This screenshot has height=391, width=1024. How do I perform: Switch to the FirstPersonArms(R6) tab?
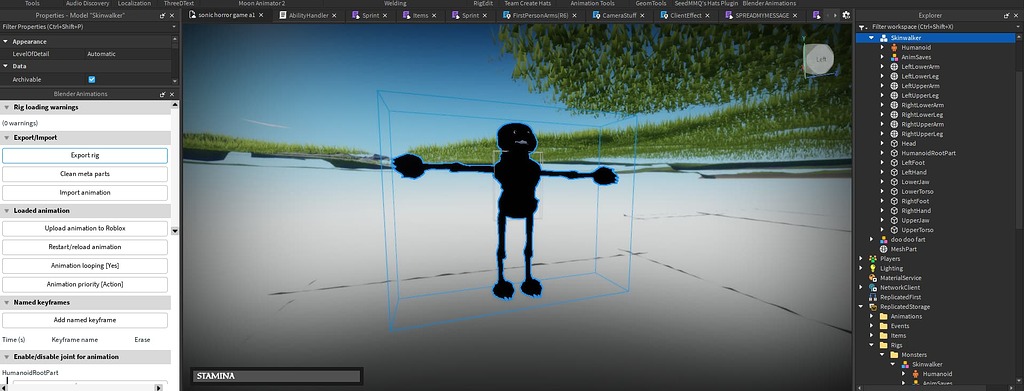pyautogui.click(x=541, y=15)
